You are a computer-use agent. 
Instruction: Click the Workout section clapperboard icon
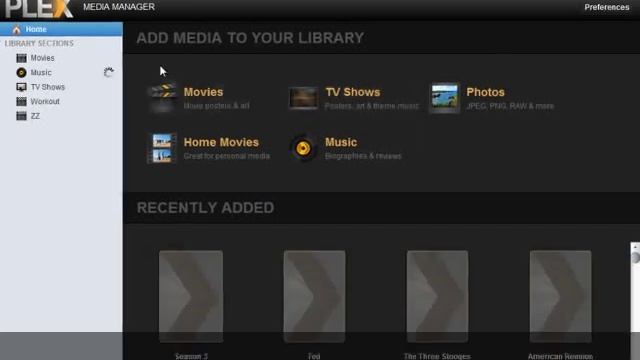pyautogui.click(x=21, y=101)
